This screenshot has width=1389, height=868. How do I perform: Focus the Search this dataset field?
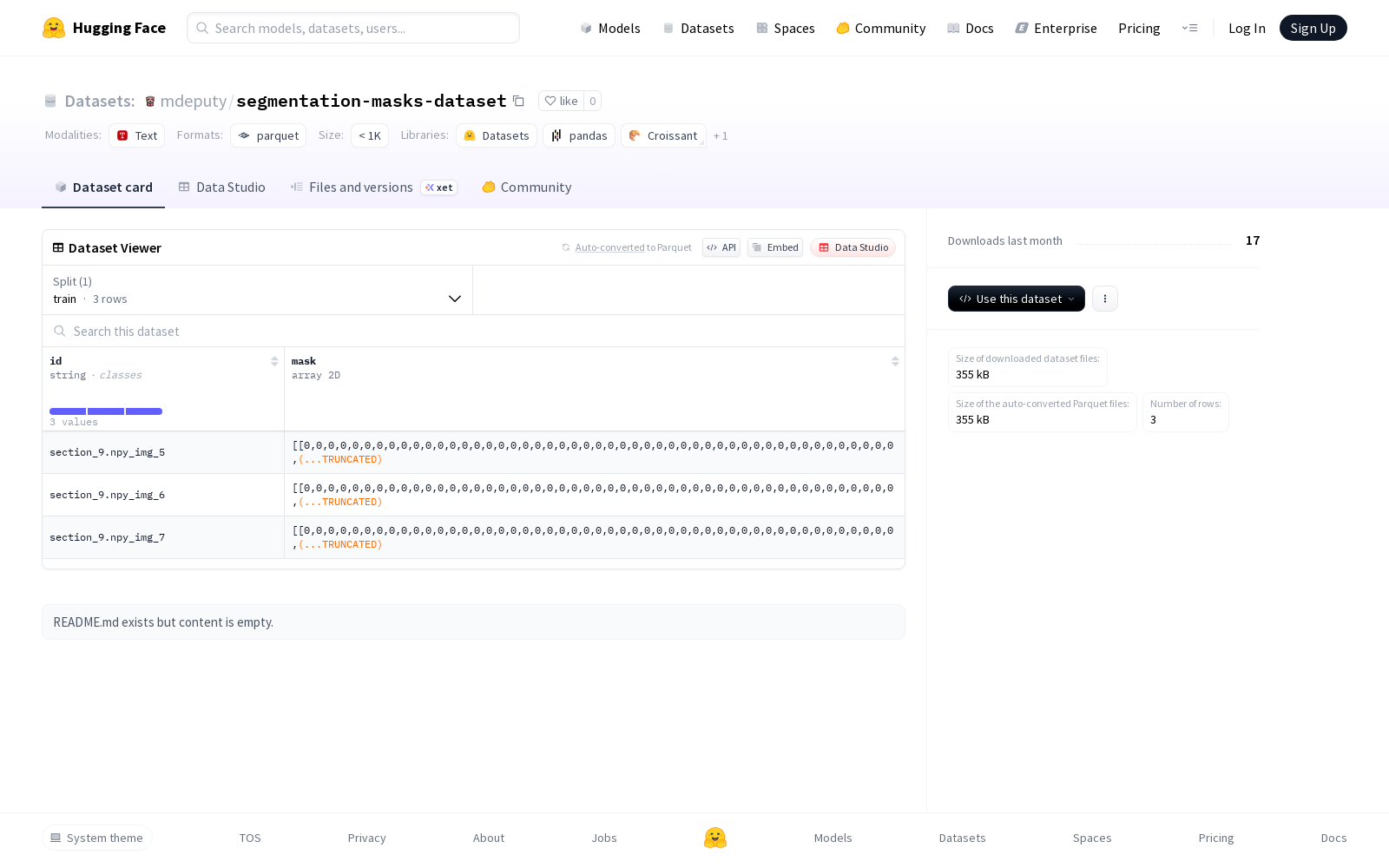(473, 331)
